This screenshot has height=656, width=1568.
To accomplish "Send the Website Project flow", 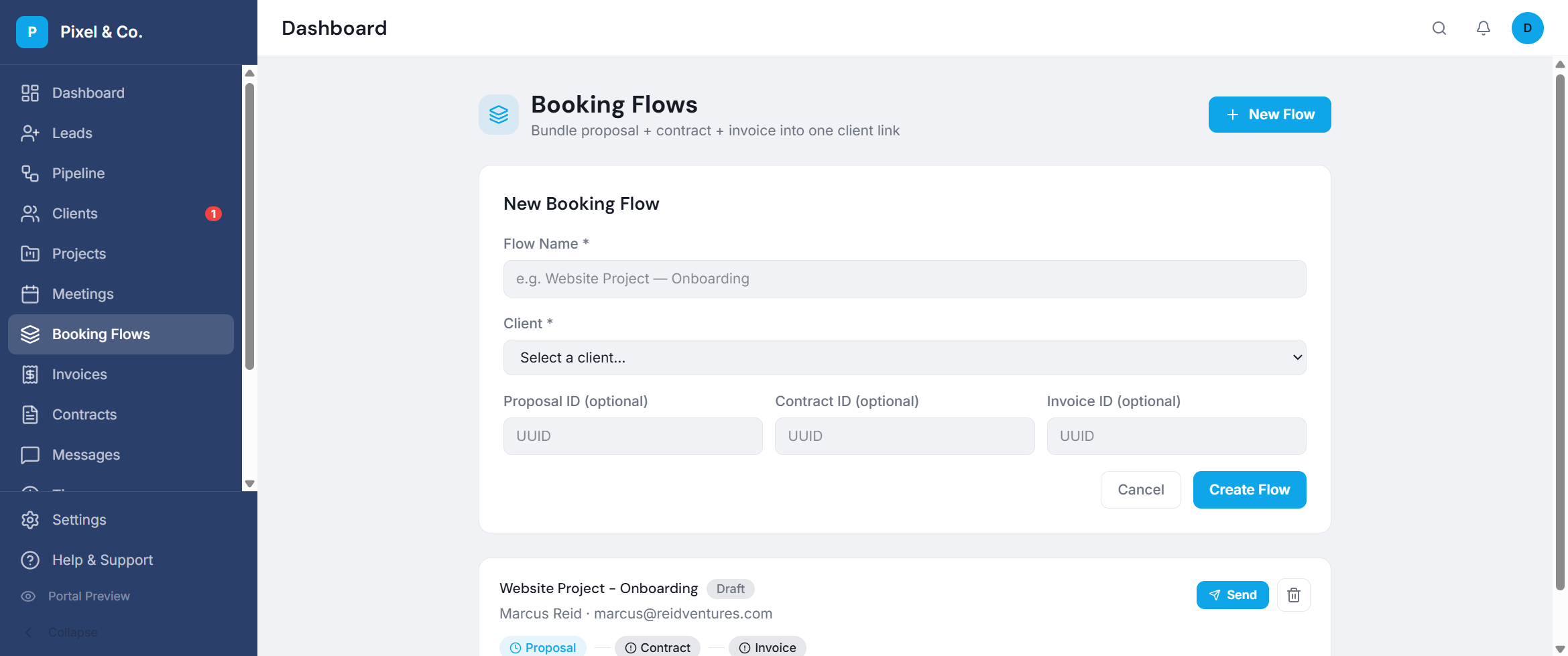I will pos(1231,595).
